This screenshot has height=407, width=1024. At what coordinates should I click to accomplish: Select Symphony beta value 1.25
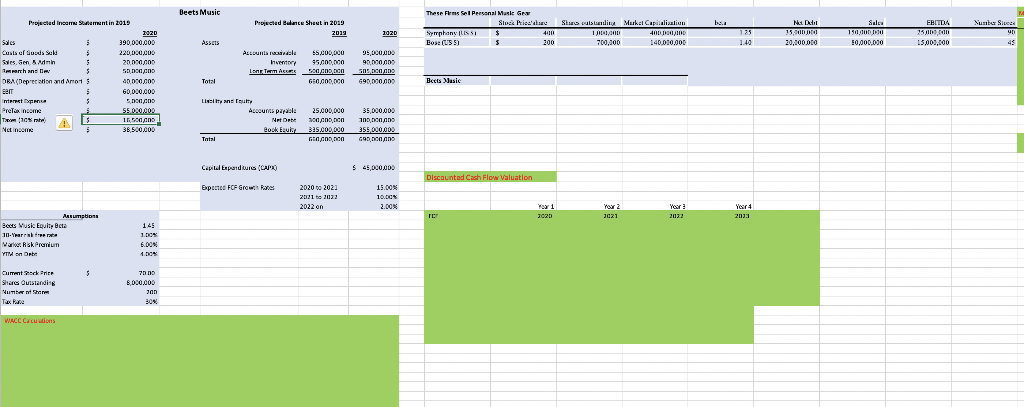pos(746,32)
